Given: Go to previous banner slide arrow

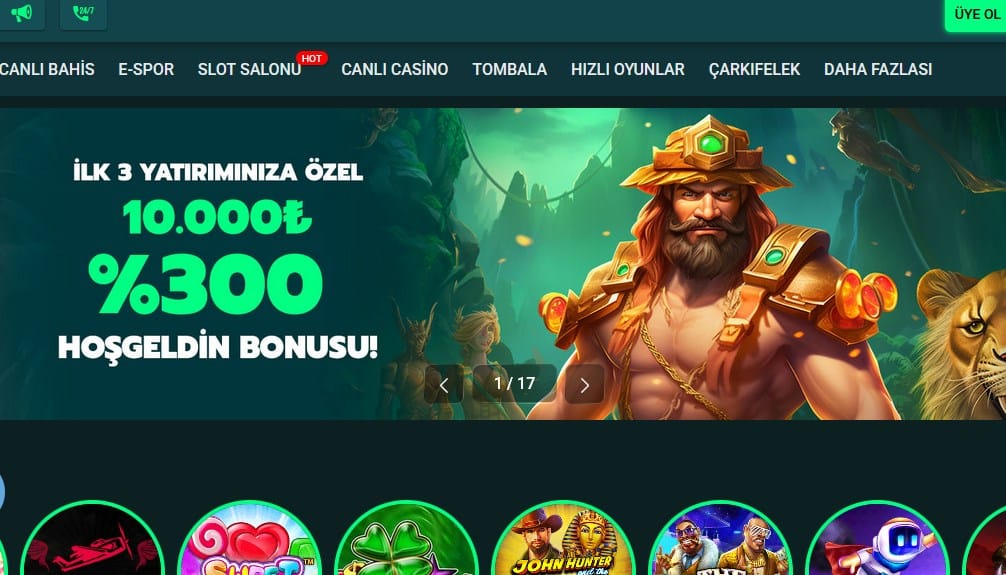Looking at the screenshot, I should click(x=443, y=384).
